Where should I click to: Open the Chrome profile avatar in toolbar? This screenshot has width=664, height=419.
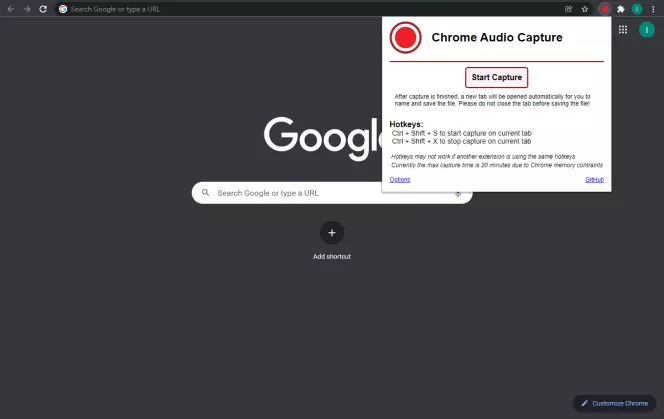637,9
